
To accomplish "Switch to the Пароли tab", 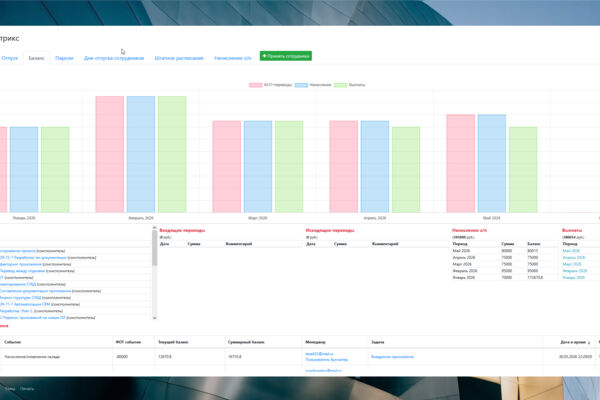I will pyautogui.click(x=64, y=58).
